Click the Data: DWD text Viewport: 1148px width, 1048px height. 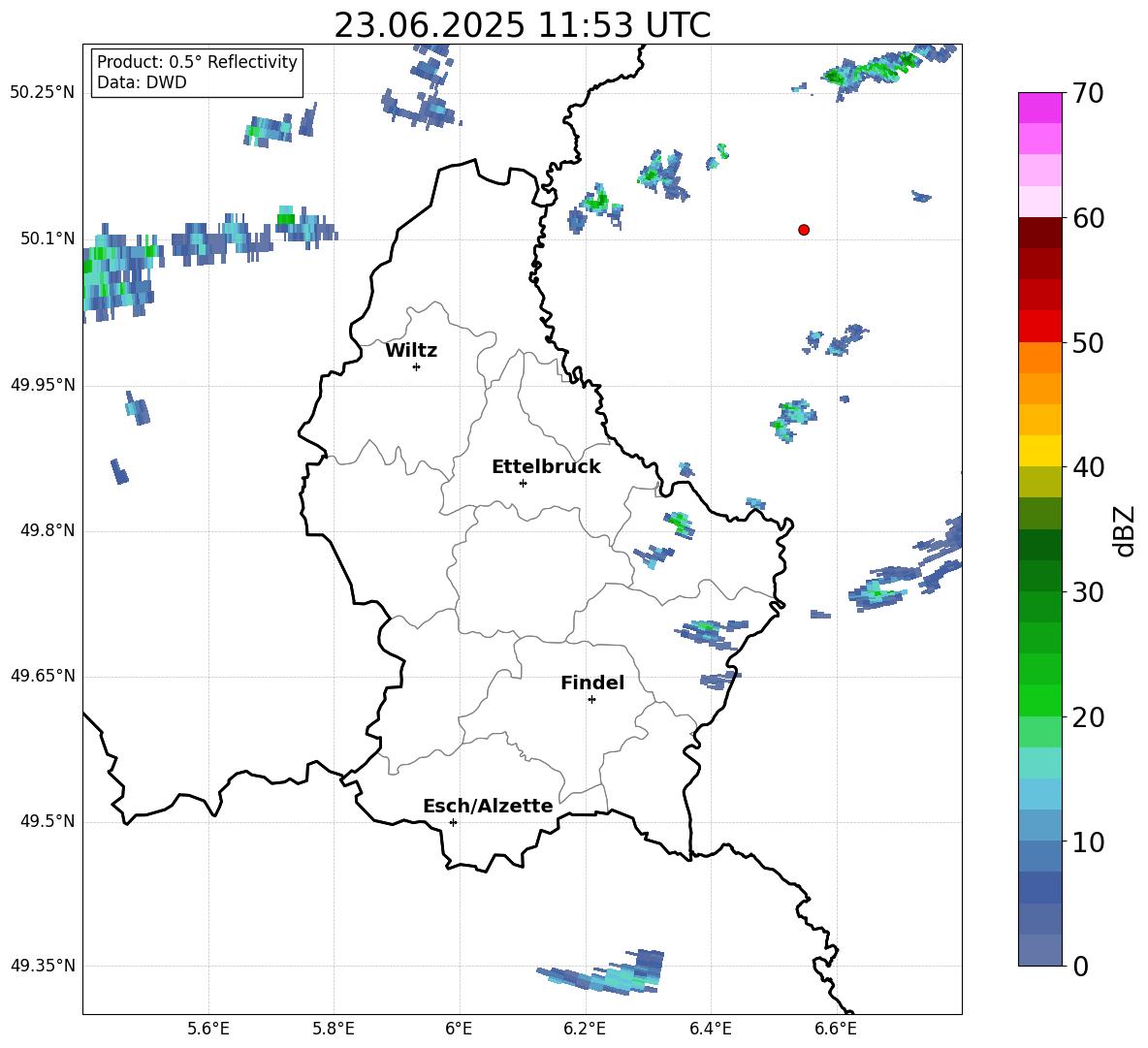(142, 82)
